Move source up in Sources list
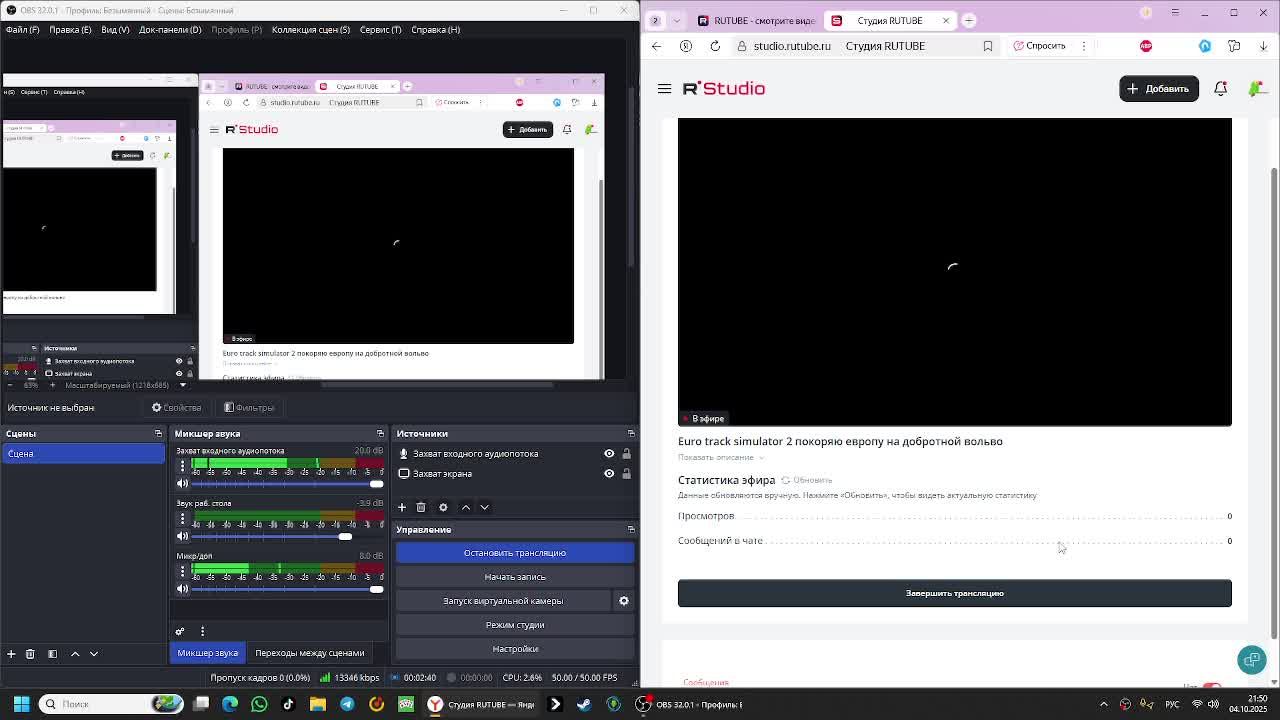Image resolution: width=1280 pixels, height=720 pixels. click(465, 507)
